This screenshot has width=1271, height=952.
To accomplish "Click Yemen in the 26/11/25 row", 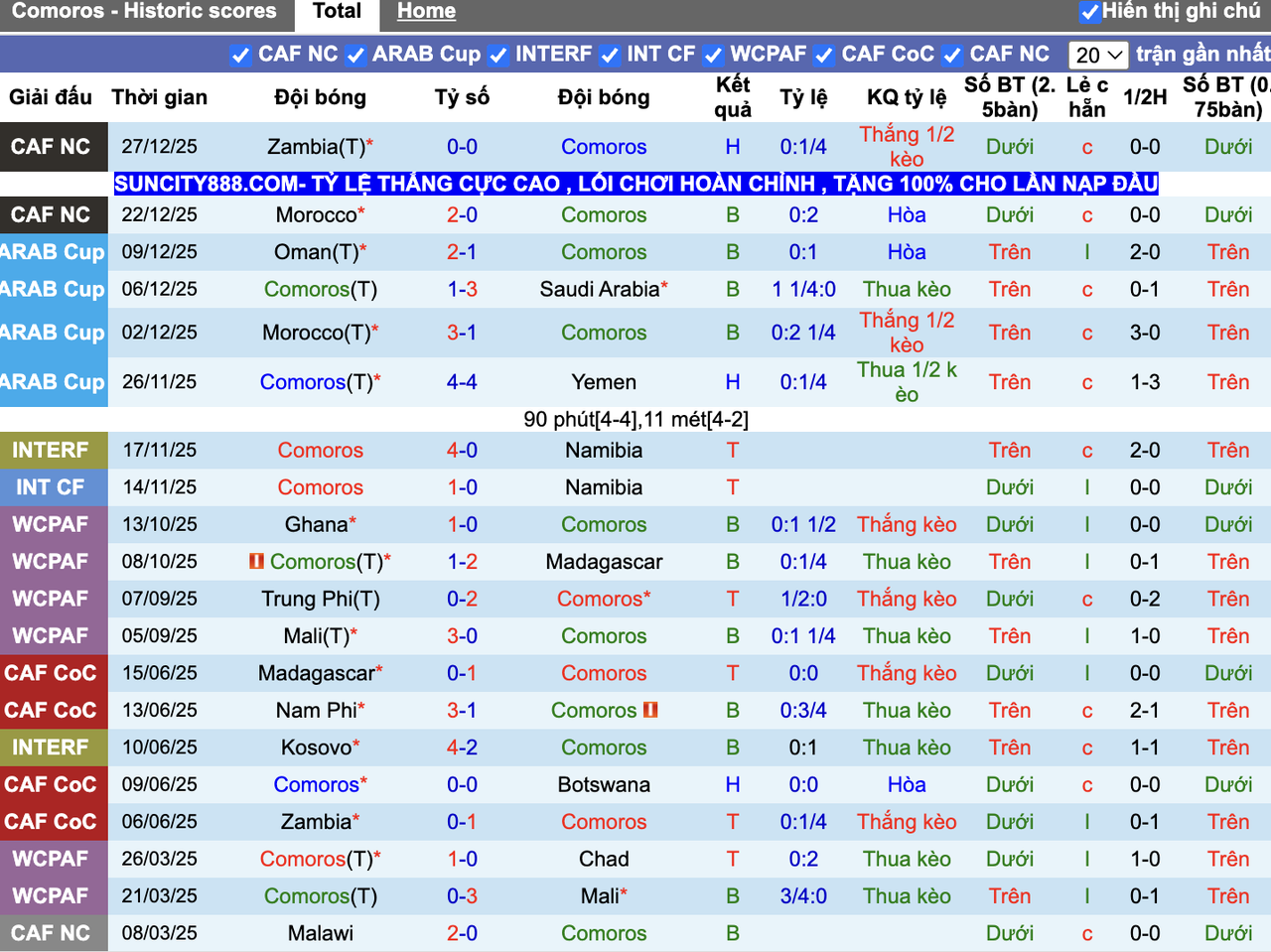I will [x=604, y=382].
